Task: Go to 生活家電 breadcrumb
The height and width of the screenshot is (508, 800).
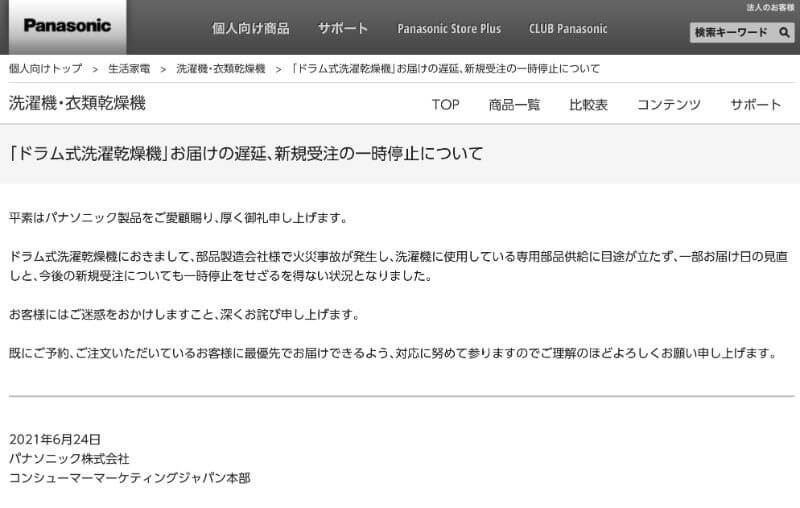Action: tap(129, 68)
